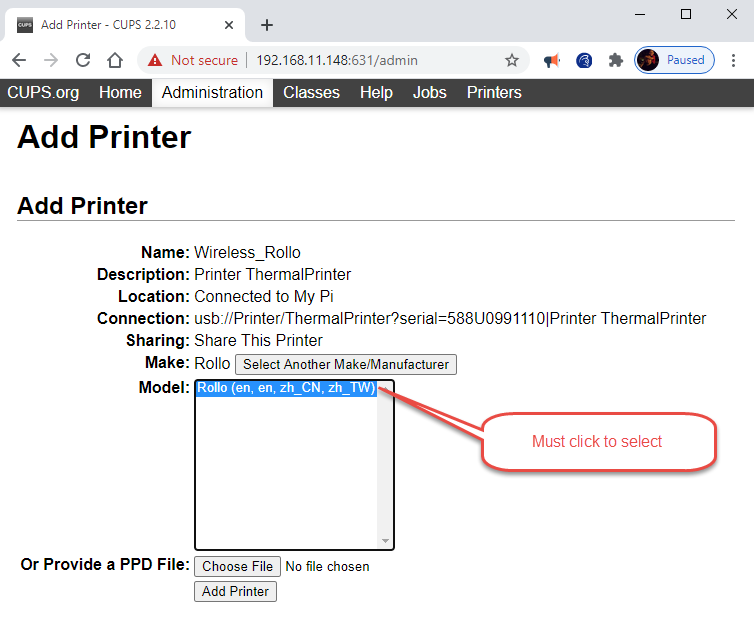Click the browser forward arrow

point(51,60)
